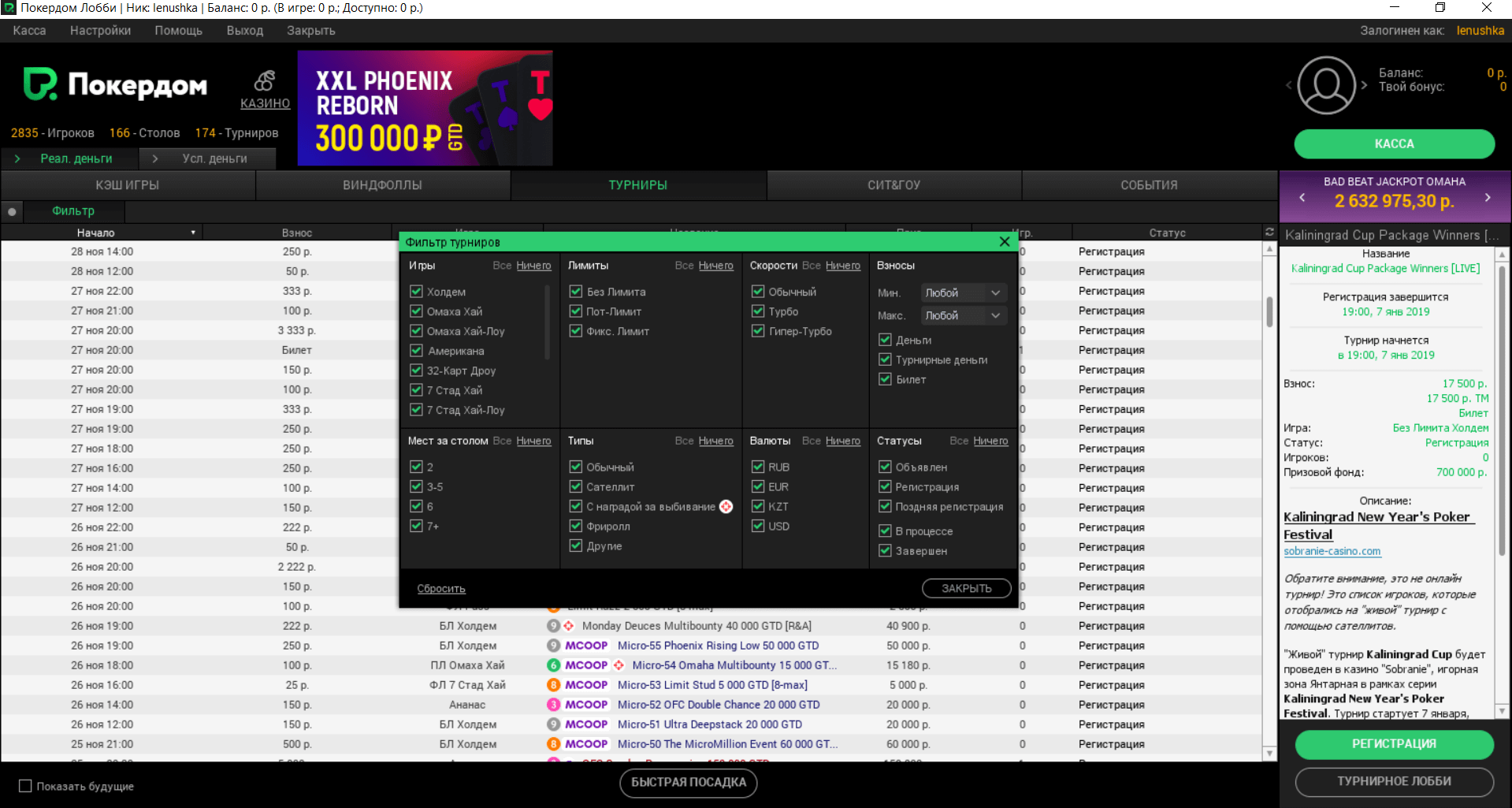Toggle the Американа game checkbox
This screenshot has width=1512, height=808.
[416, 351]
